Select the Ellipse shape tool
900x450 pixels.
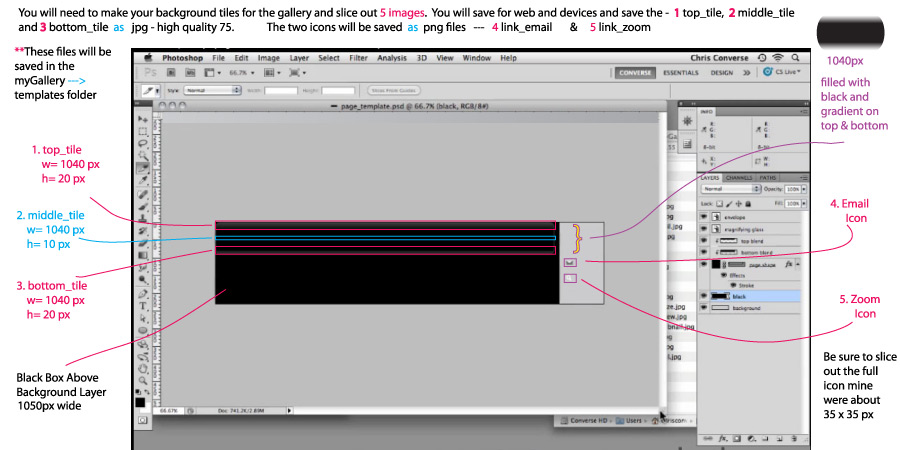(x=142, y=330)
